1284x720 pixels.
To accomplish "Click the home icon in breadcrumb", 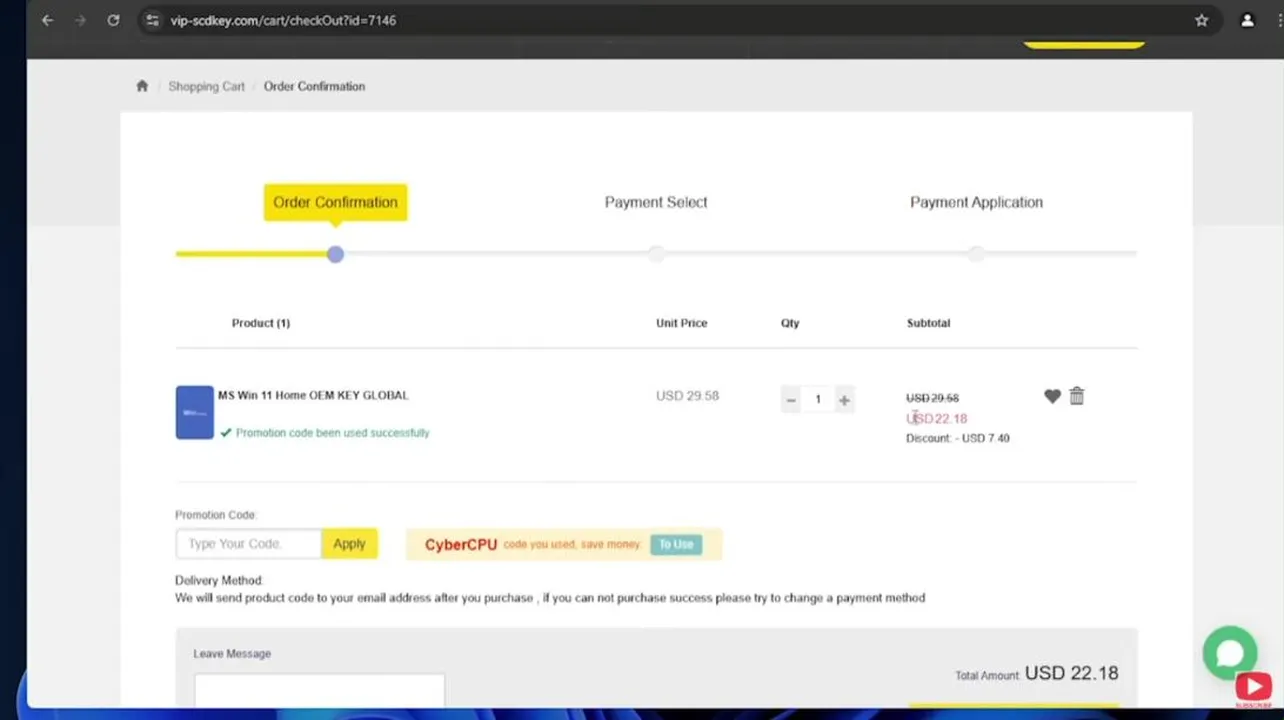I will click(142, 86).
